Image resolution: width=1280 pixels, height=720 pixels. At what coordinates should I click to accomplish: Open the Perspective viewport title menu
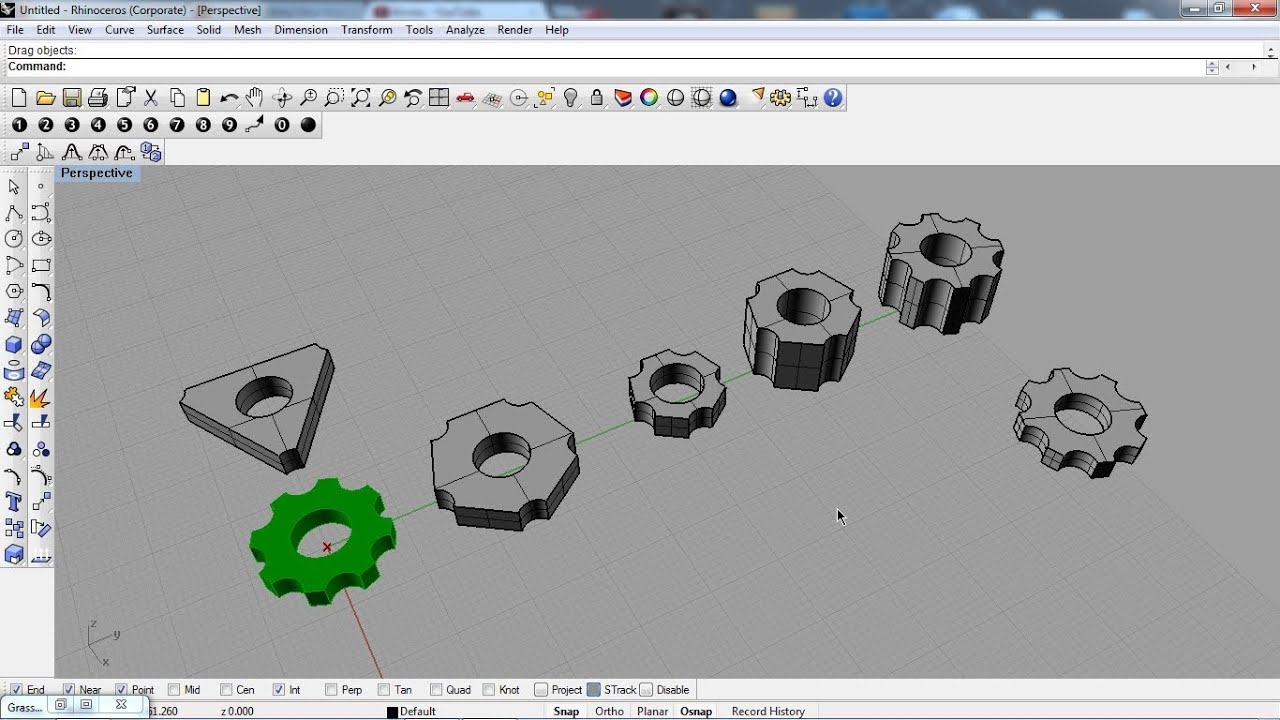96,173
